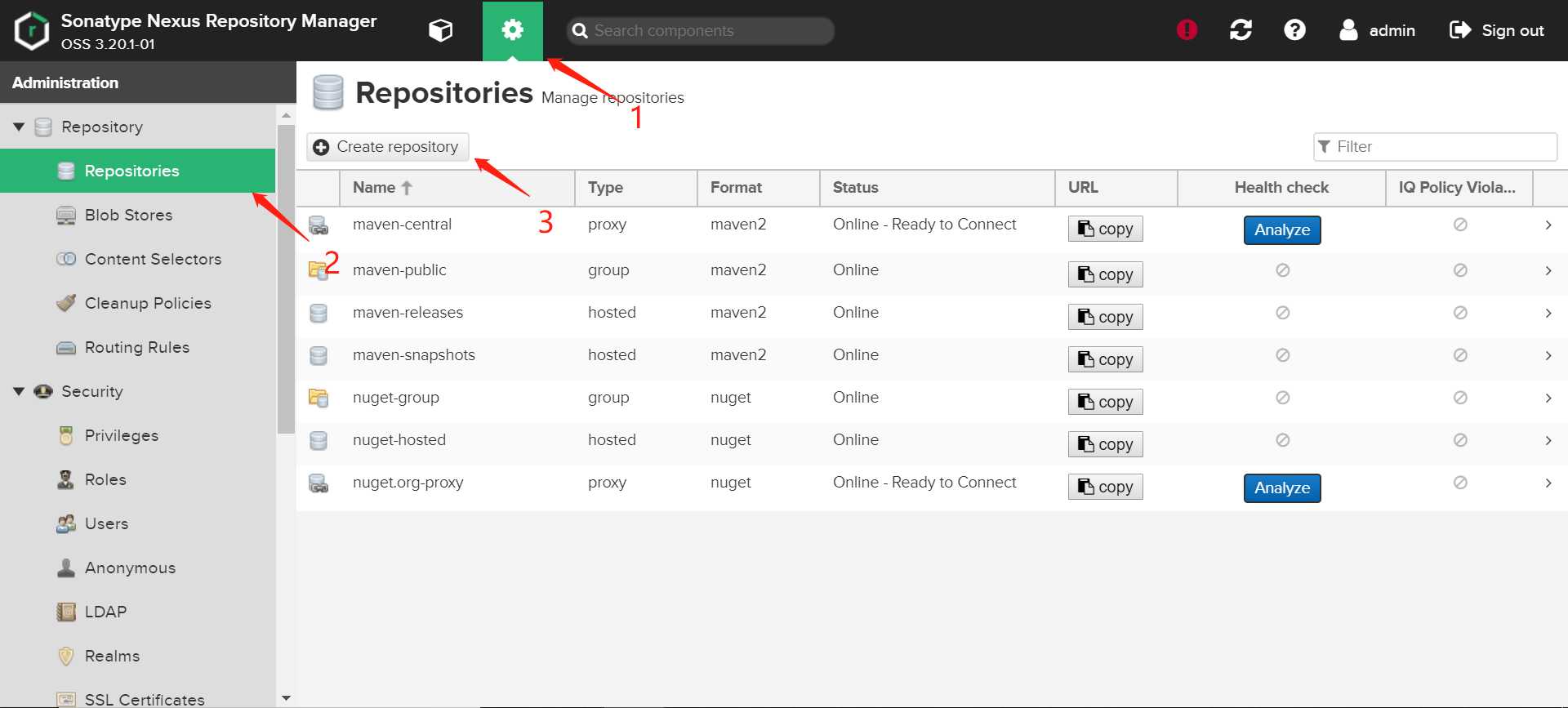Screen dimensions: 1568x708
Task: Click maven-snapshots hosted repository icon
Action: tap(318, 356)
